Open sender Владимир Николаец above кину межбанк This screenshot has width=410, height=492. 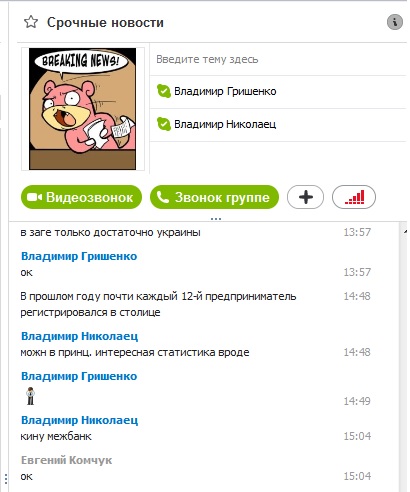[79, 420]
